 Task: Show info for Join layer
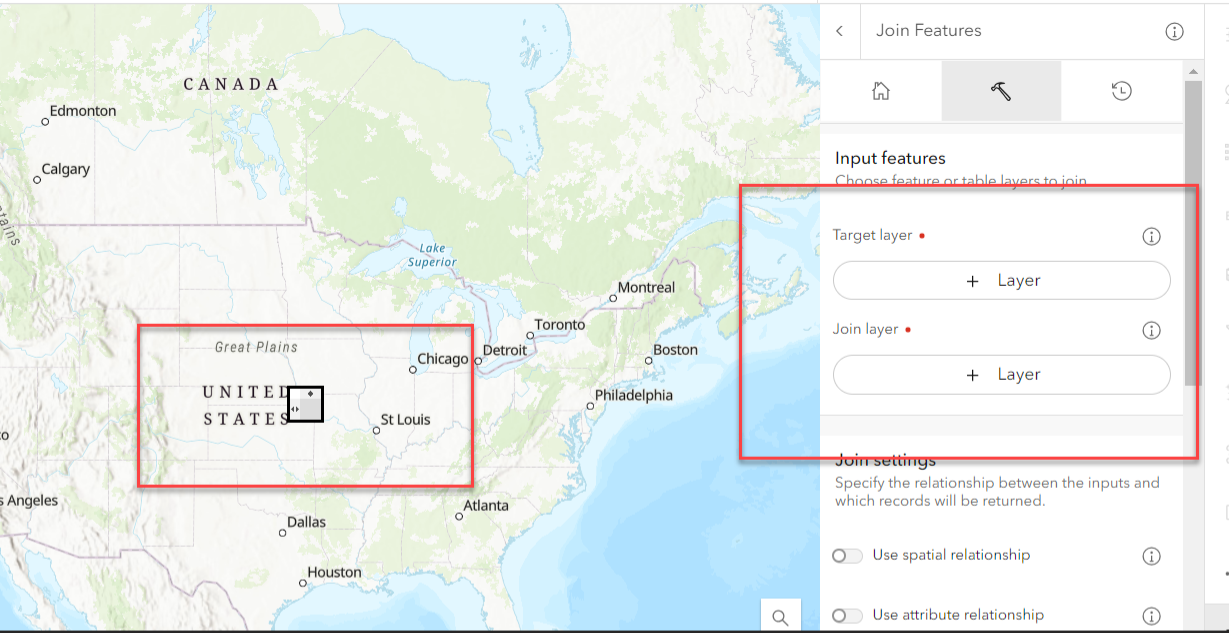pos(1151,330)
